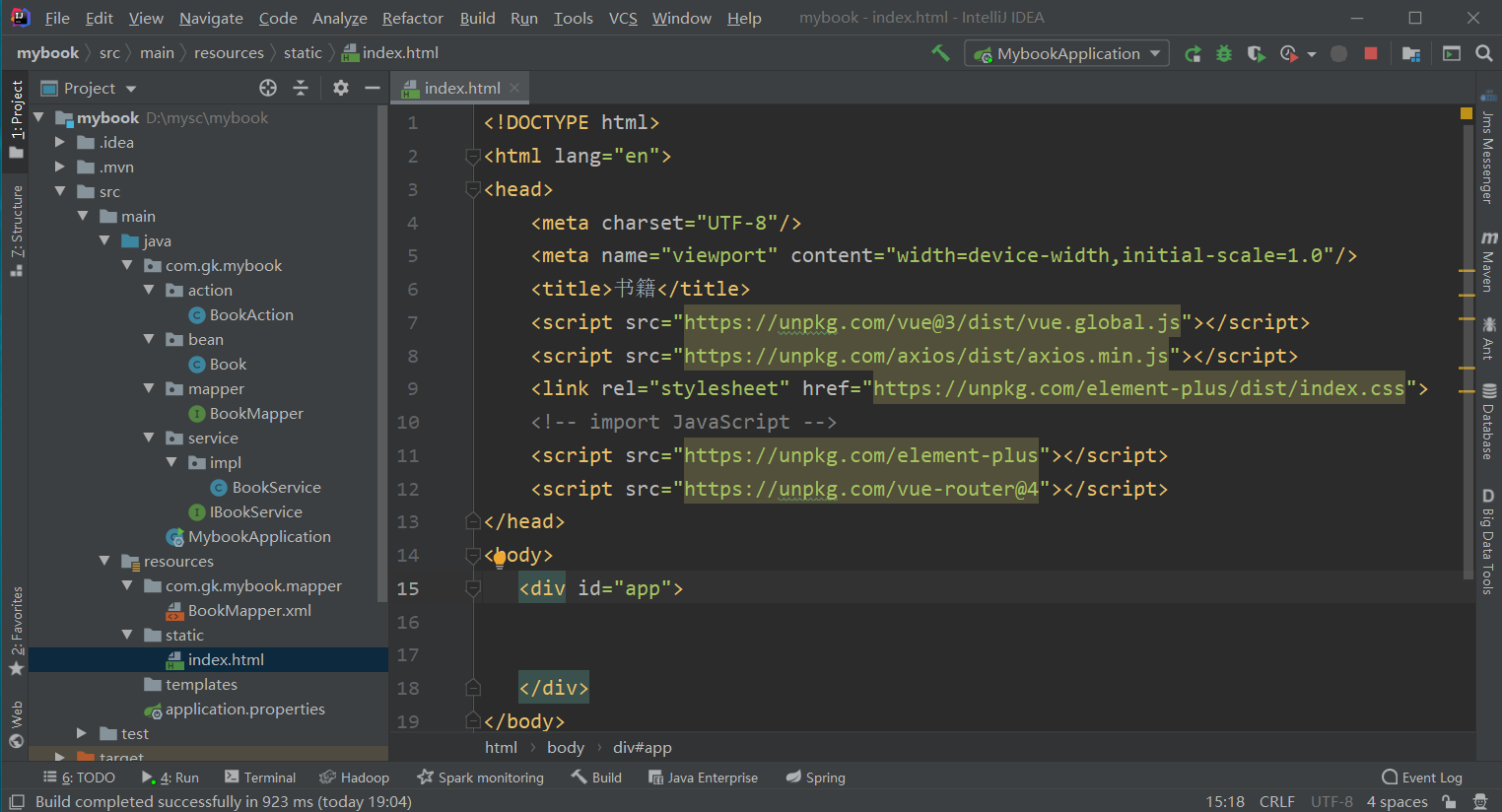This screenshot has height=812, width=1502.
Task: Click the yellow inspection indicator square
Action: click(1467, 113)
